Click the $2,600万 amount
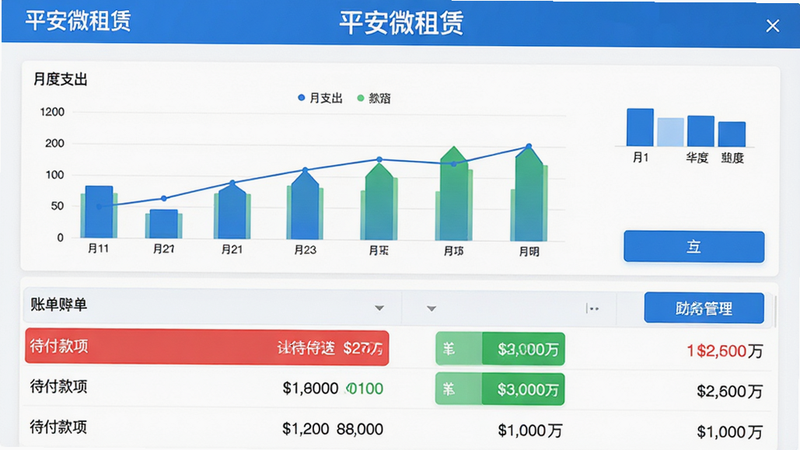Screen dimensions: 800x450 coord(730,392)
